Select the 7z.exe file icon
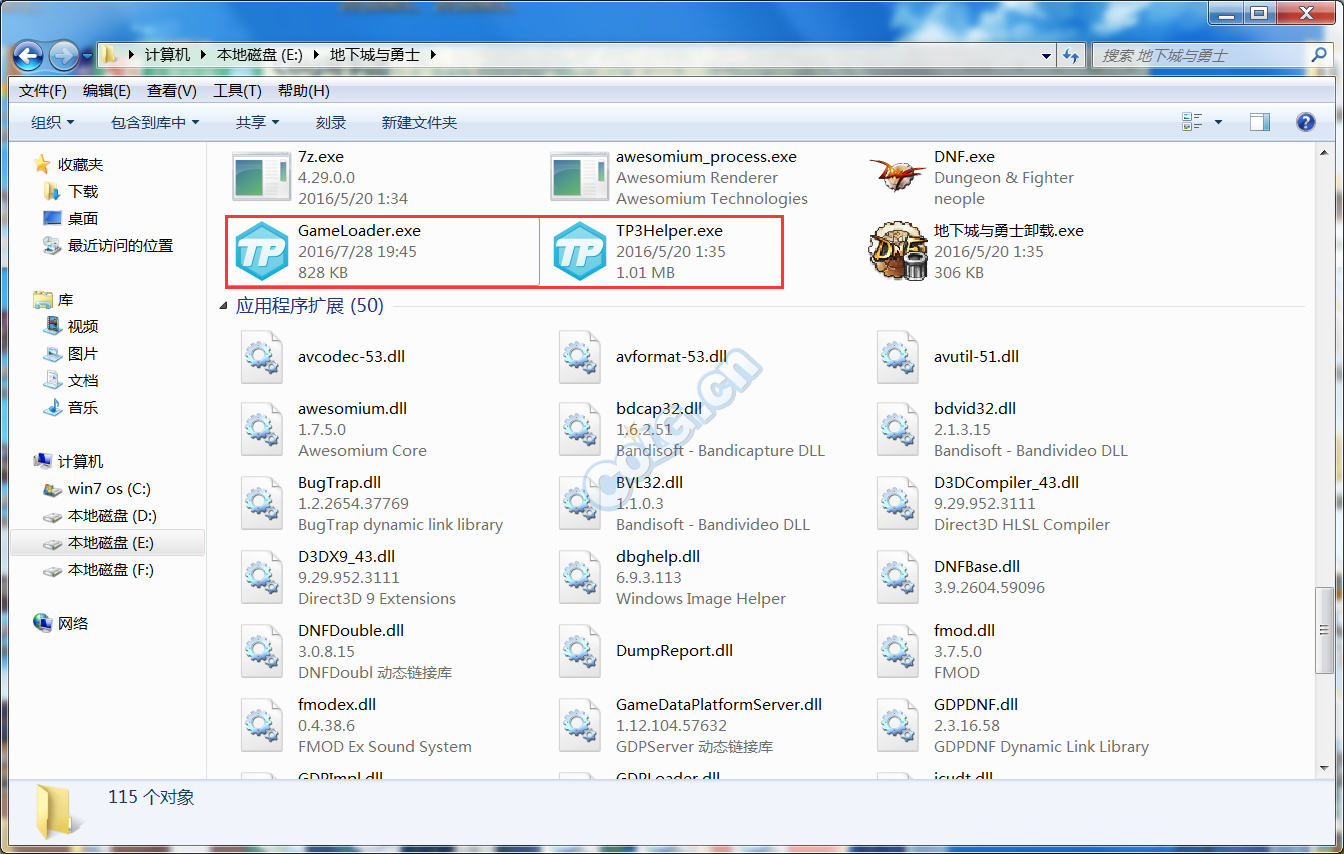This screenshot has height=854, width=1344. point(262,177)
